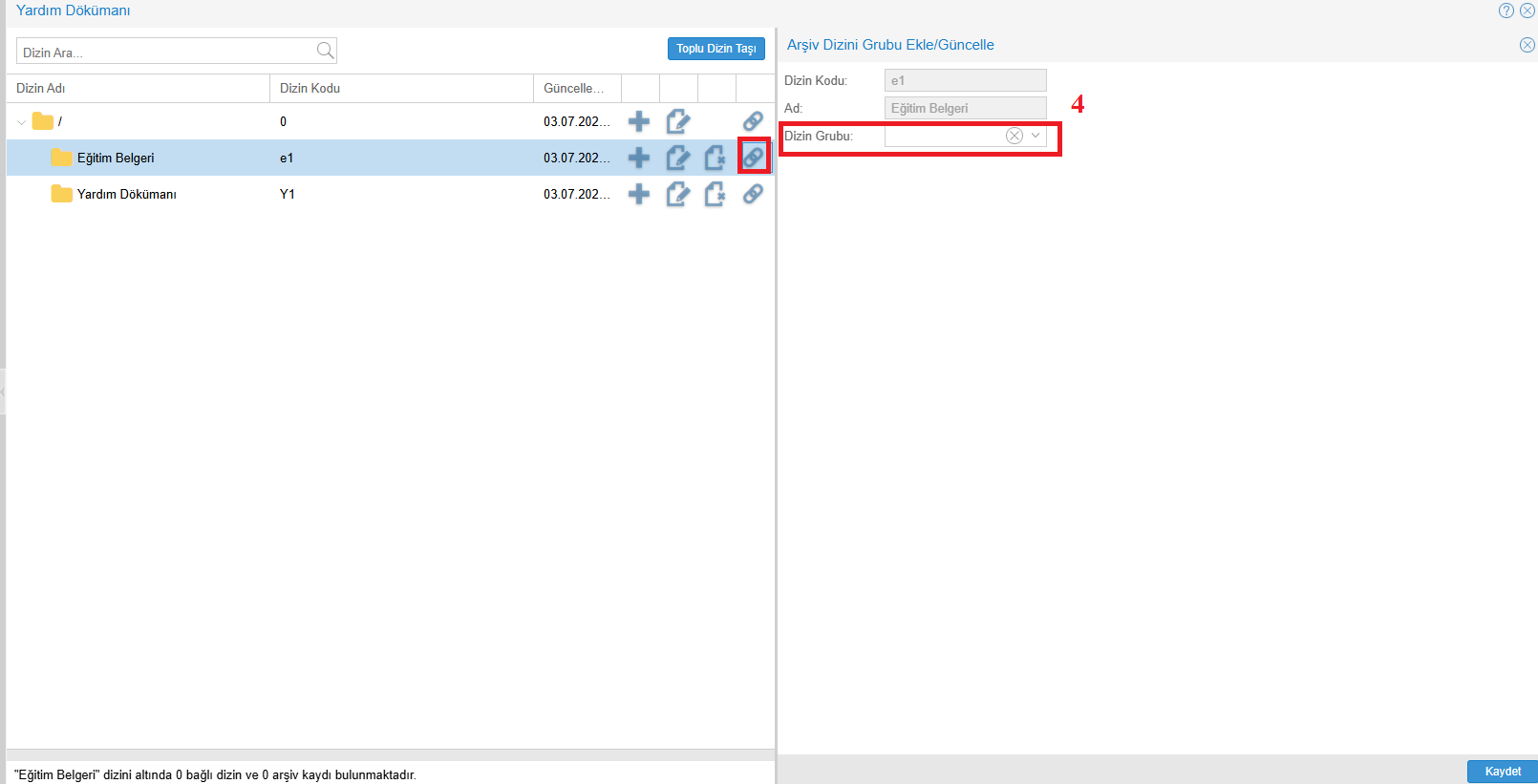Click the link icon in root folder row
The image size is (1538, 784).
click(753, 121)
